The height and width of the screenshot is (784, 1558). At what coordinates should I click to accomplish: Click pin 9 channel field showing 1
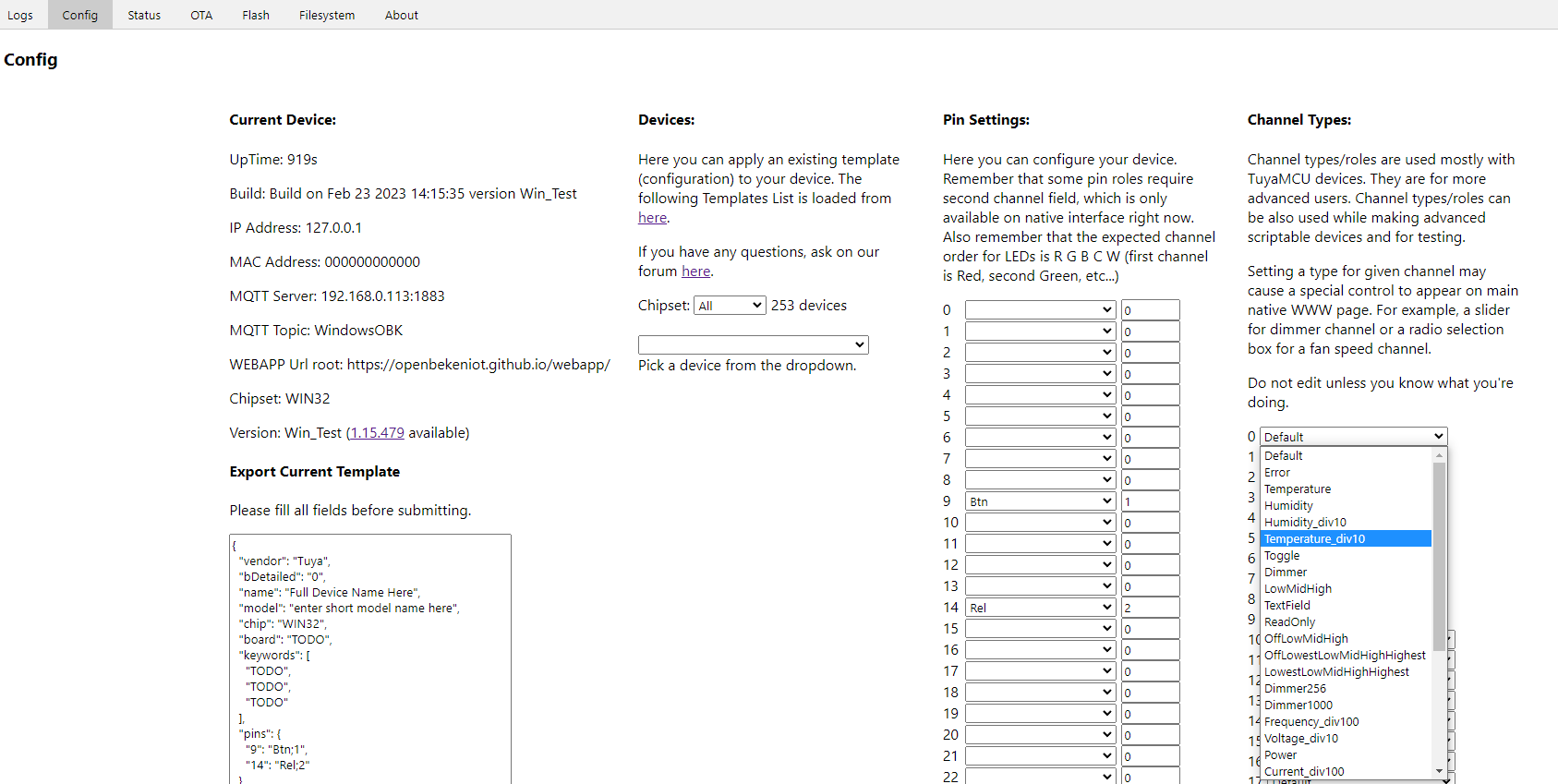point(1151,501)
